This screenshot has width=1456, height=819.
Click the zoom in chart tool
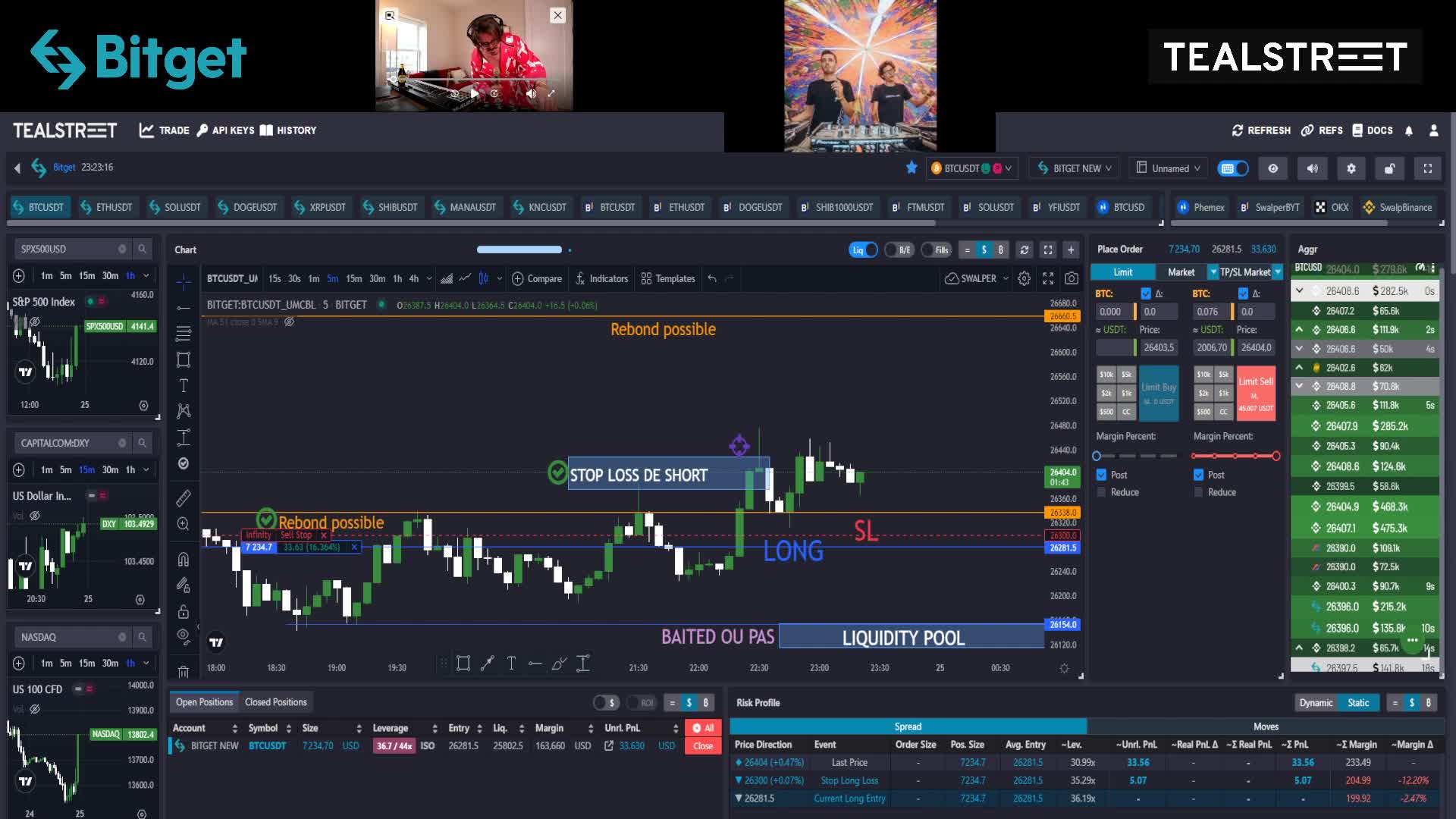click(x=184, y=524)
